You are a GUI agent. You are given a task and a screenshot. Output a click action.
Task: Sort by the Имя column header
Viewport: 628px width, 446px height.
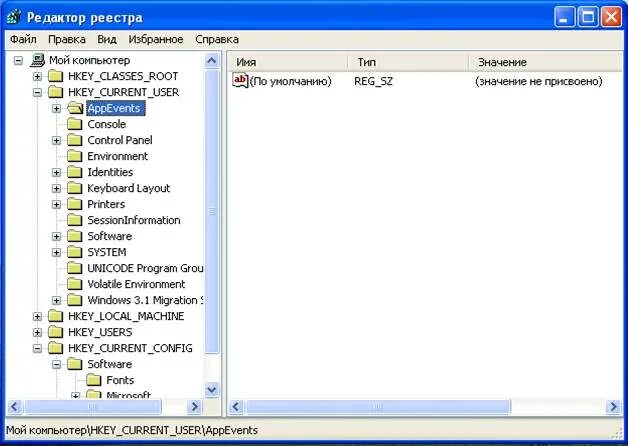coord(288,62)
